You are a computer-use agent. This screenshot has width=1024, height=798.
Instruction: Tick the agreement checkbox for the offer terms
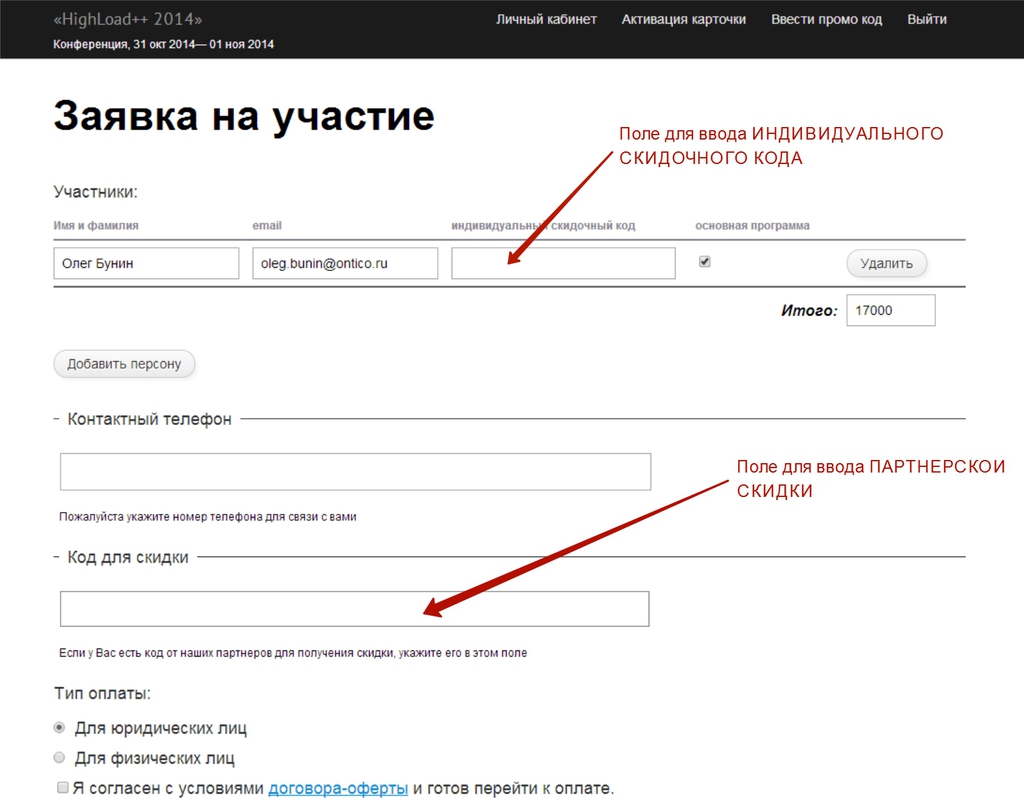(63, 788)
